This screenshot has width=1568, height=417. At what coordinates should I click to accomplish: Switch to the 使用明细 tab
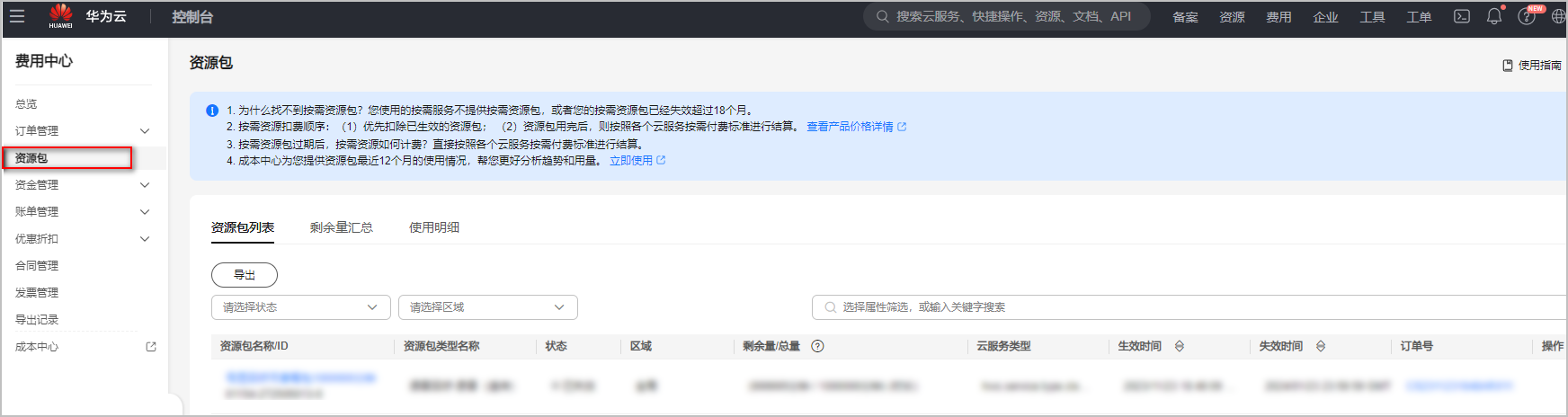(x=433, y=227)
